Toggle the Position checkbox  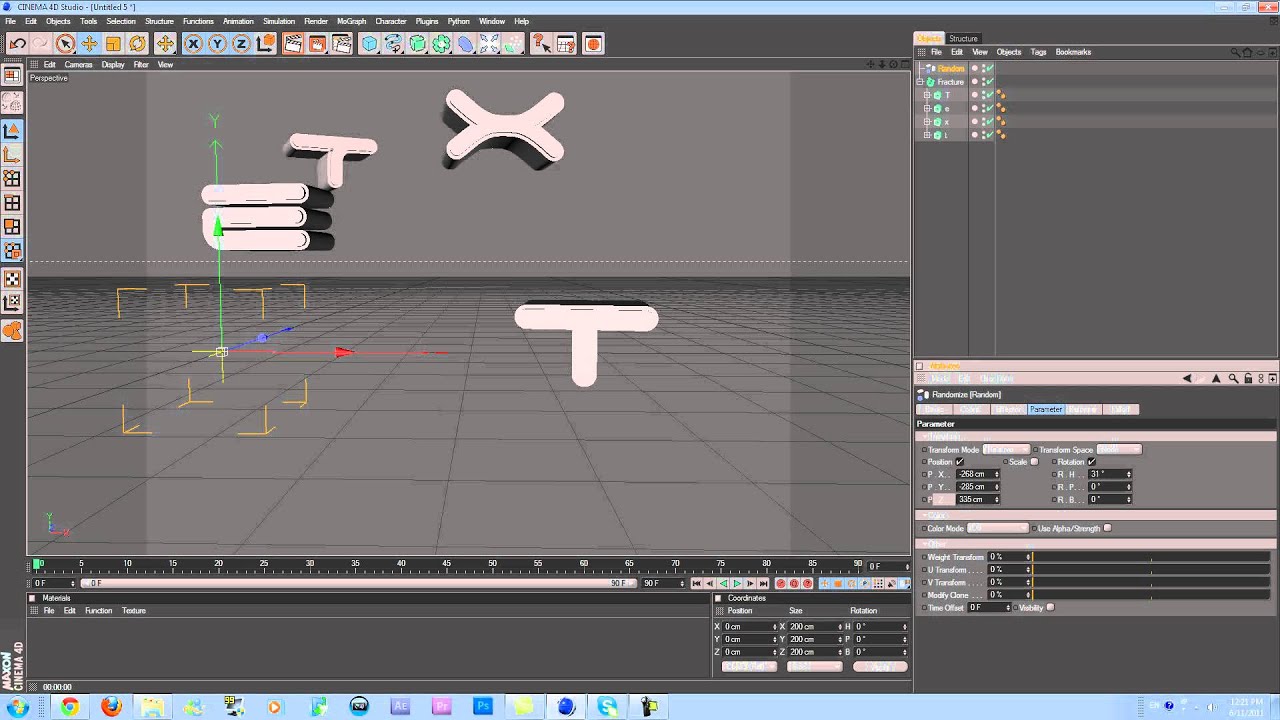(x=960, y=462)
